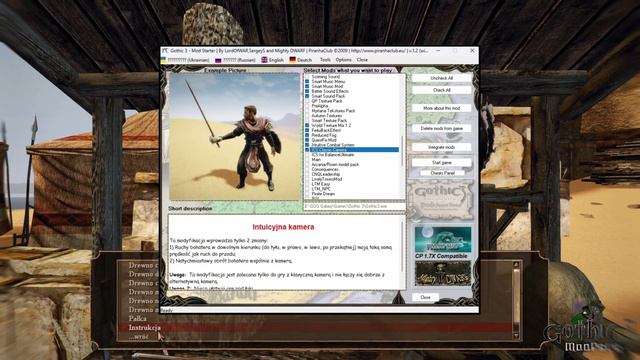This screenshot has width=640, height=360.
Task: Click the dark banner below CP 1.7X Compatible
Action: [442, 273]
